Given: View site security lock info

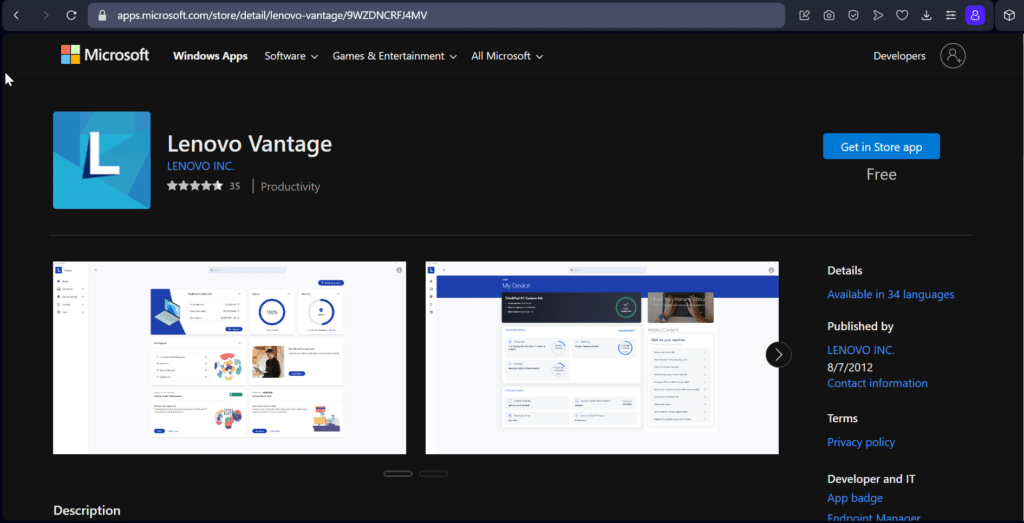Looking at the screenshot, I should click(102, 15).
